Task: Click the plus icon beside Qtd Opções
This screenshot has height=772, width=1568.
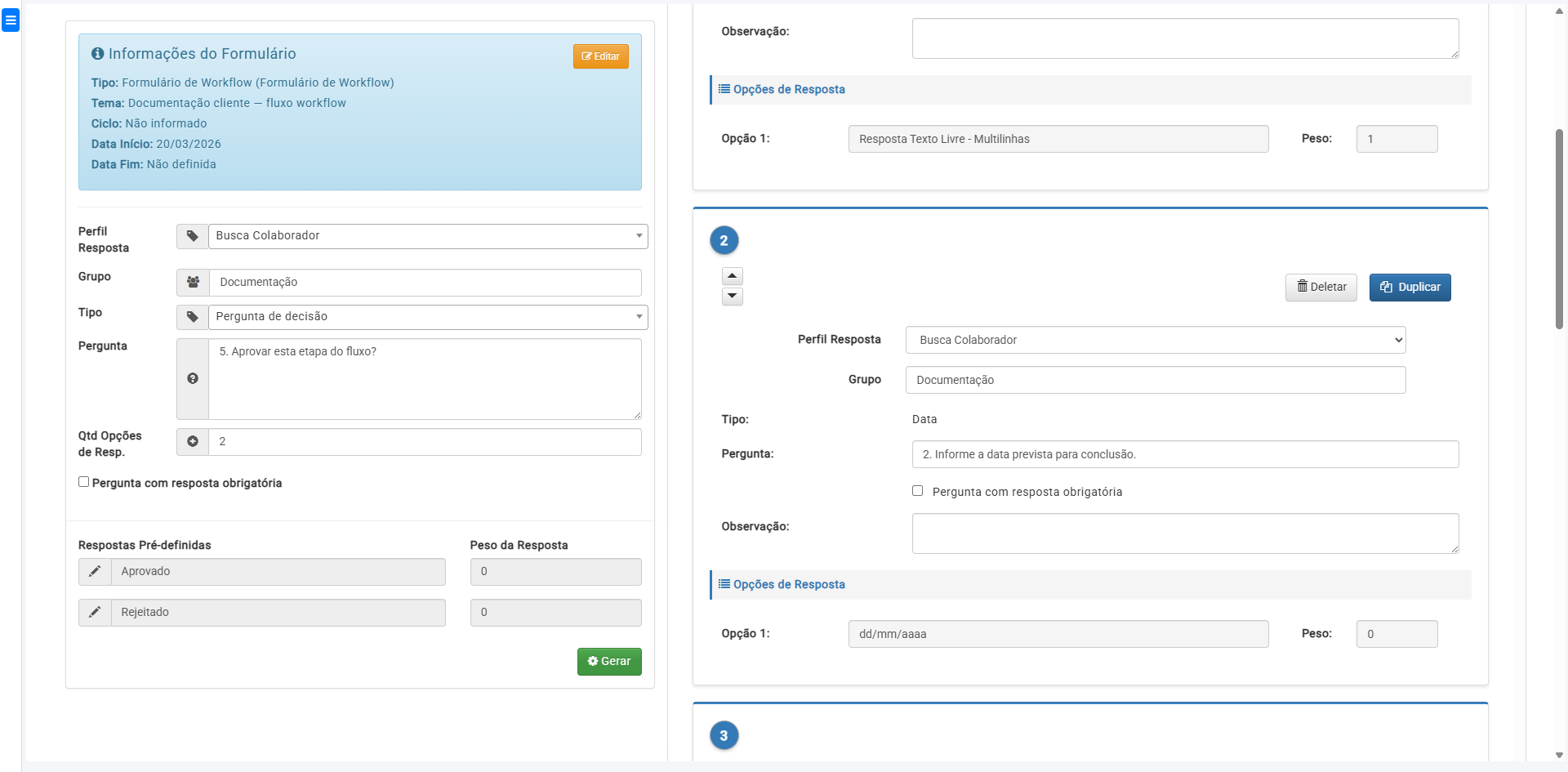Action: pos(193,442)
